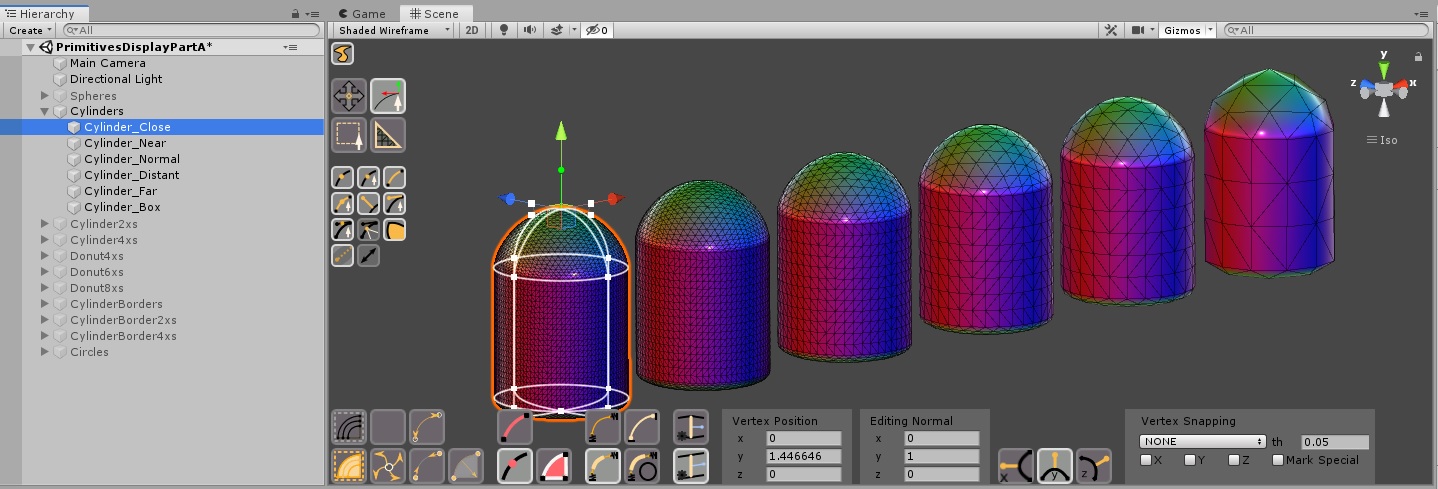
Task: Open the Vertex Snapping NONE dropdown
Action: pyautogui.click(x=1203, y=441)
